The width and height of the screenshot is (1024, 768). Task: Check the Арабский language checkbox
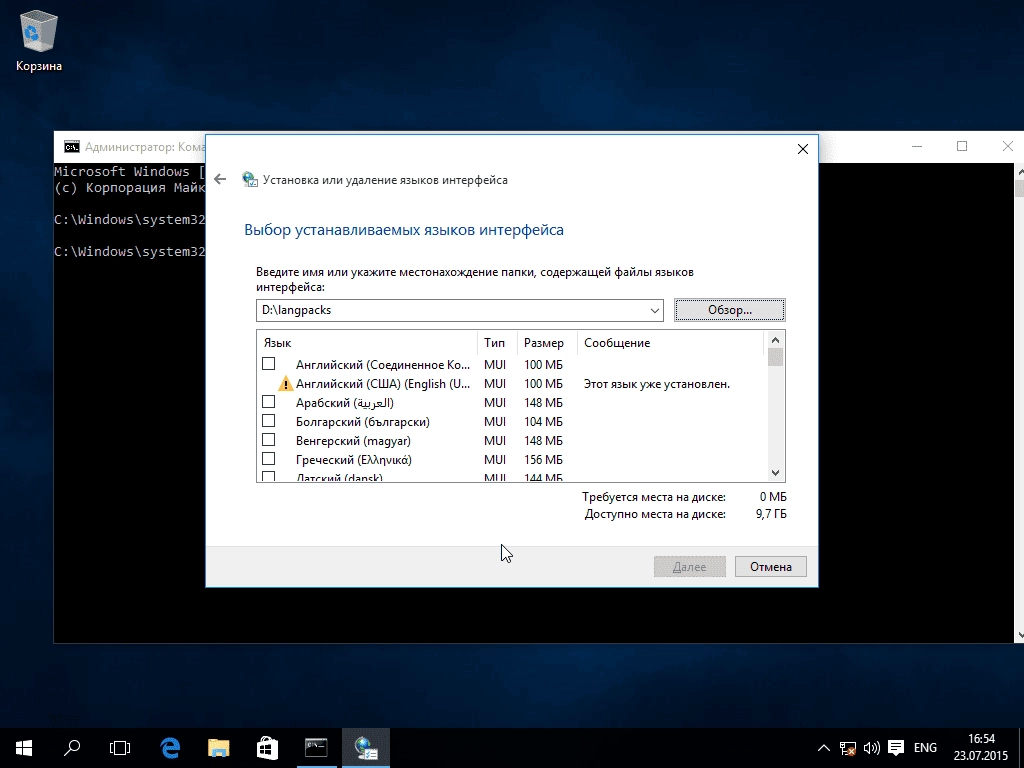268,402
